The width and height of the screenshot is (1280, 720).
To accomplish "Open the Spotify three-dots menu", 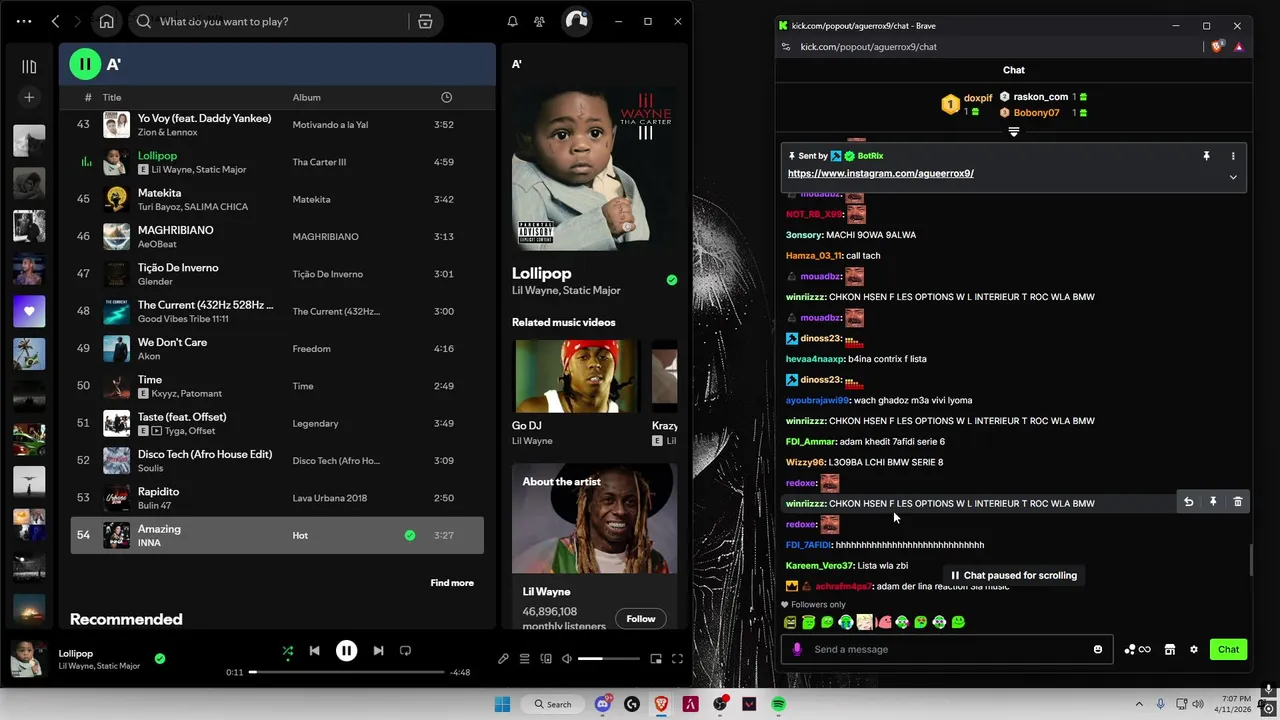I will [x=24, y=21].
